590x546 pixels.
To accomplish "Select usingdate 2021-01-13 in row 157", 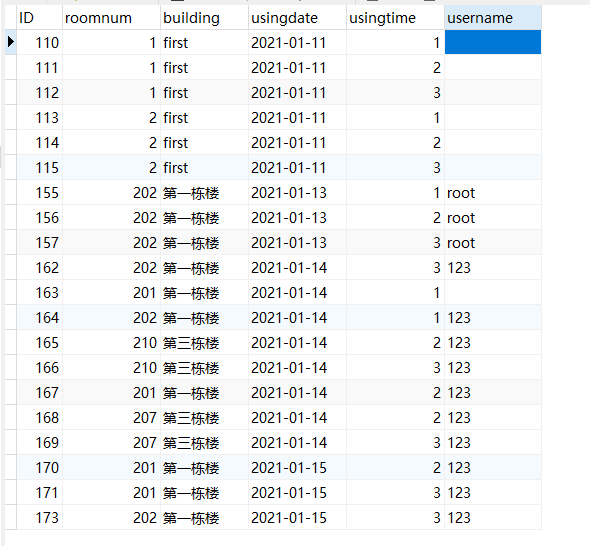I will [297, 243].
